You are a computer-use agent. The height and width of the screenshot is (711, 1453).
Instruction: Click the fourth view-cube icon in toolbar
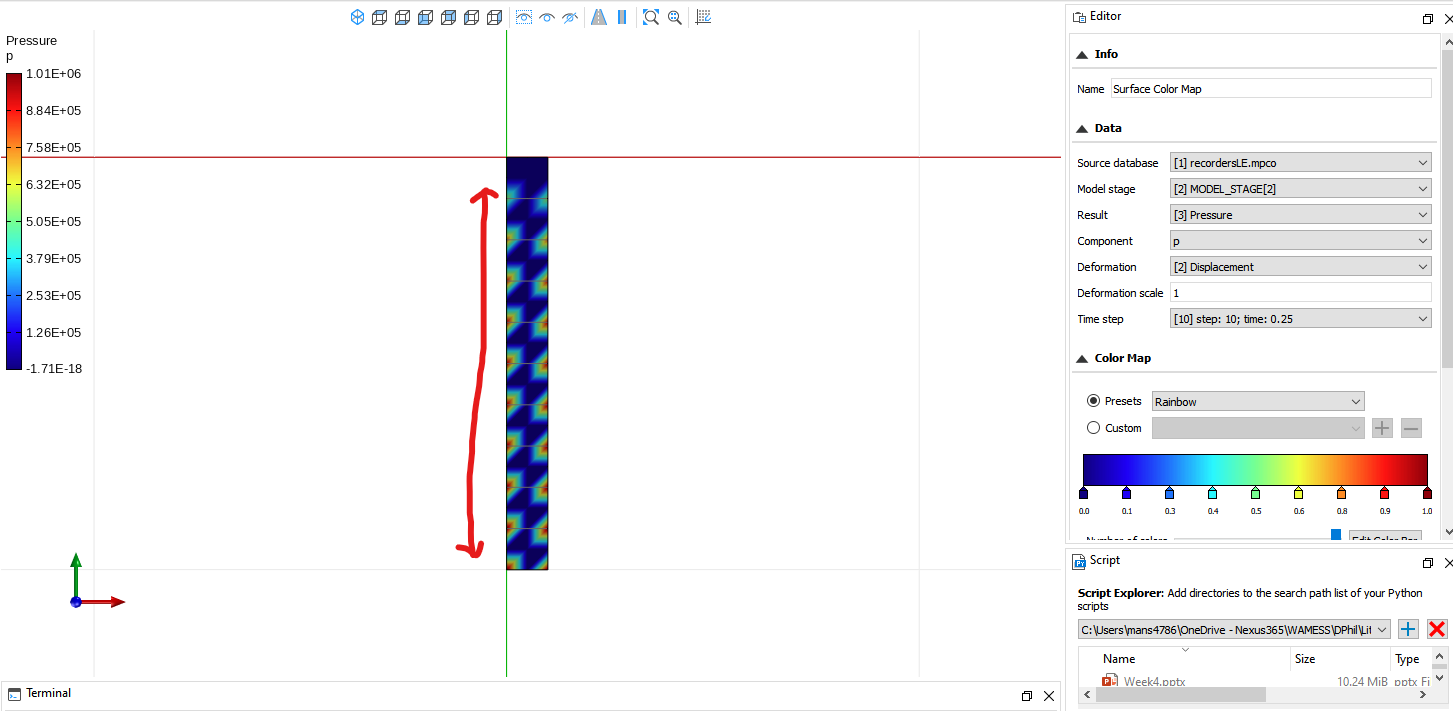(425, 17)
